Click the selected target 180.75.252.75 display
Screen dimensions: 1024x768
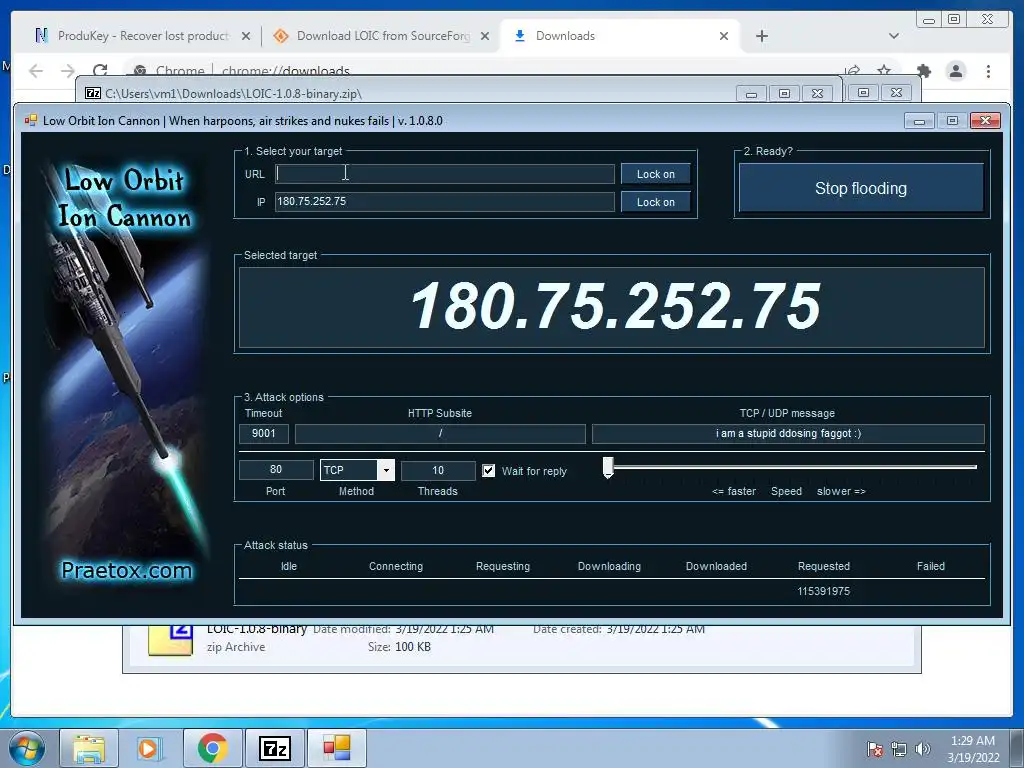(612, 307)
